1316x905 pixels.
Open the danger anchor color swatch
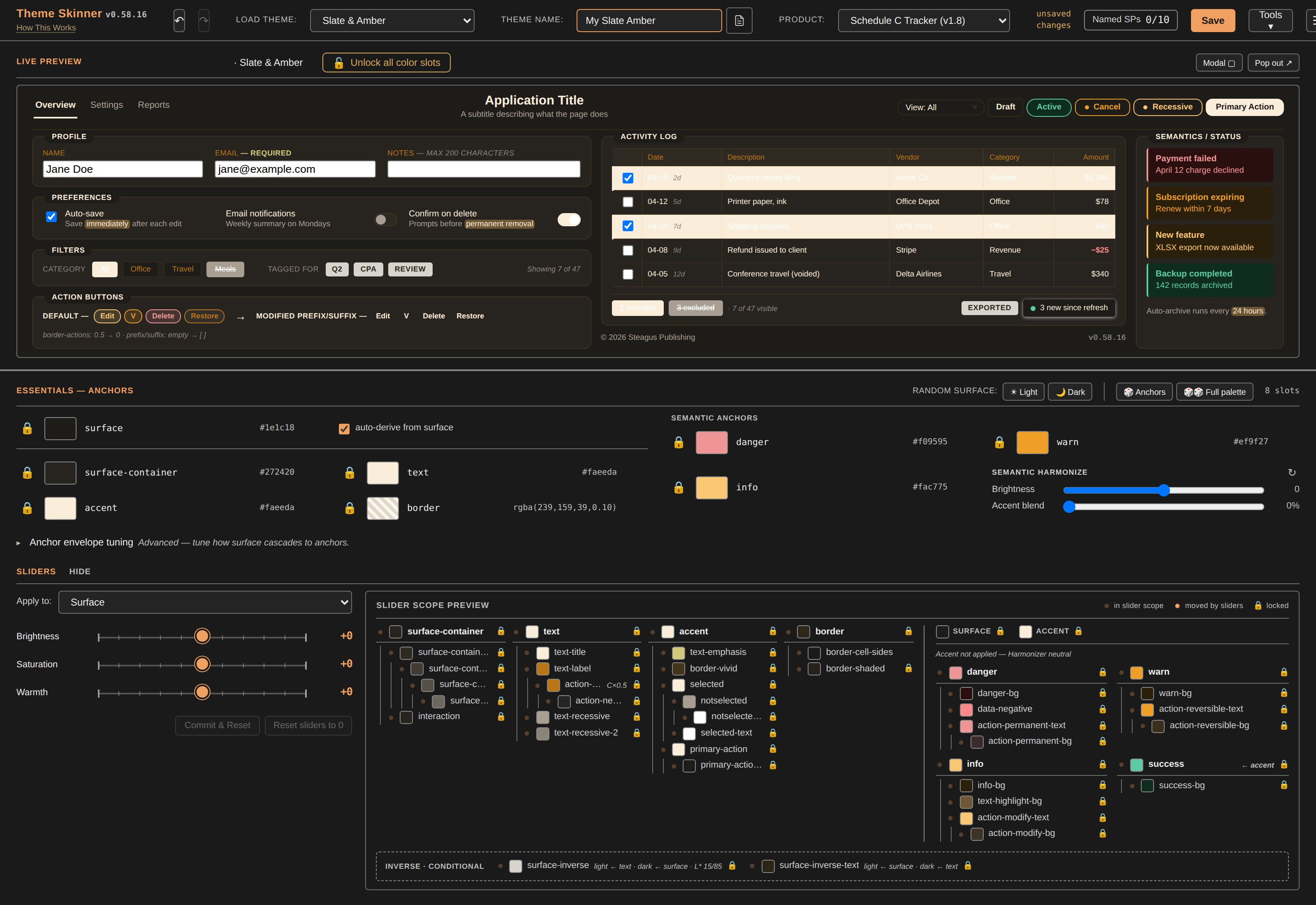pos(711,442)
